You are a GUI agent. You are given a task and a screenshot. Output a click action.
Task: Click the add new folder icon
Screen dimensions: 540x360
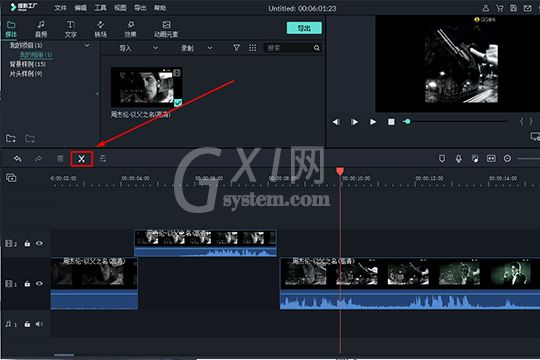[x=11, y=138]
